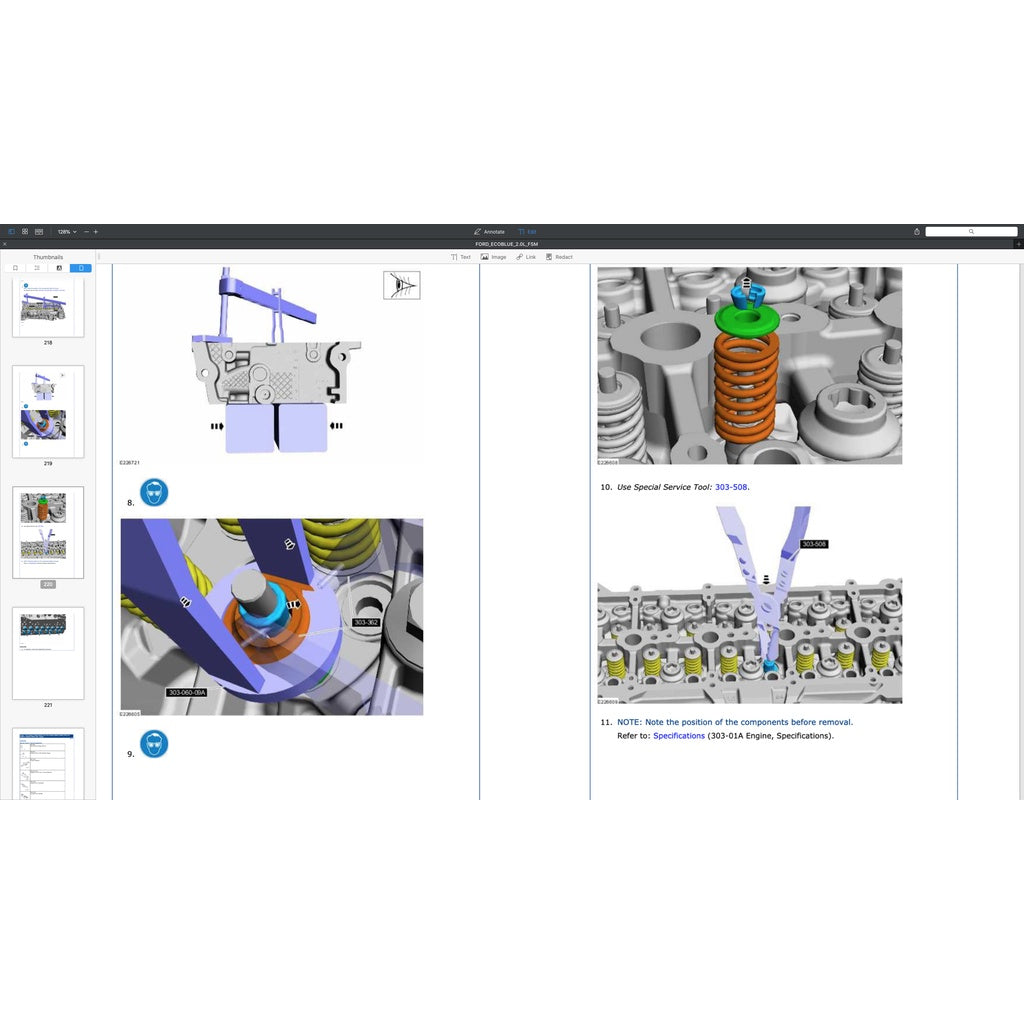The height and width of the screenshot is (1024, 1024).
Task: Select the Link tool
Action: point(526,257)
